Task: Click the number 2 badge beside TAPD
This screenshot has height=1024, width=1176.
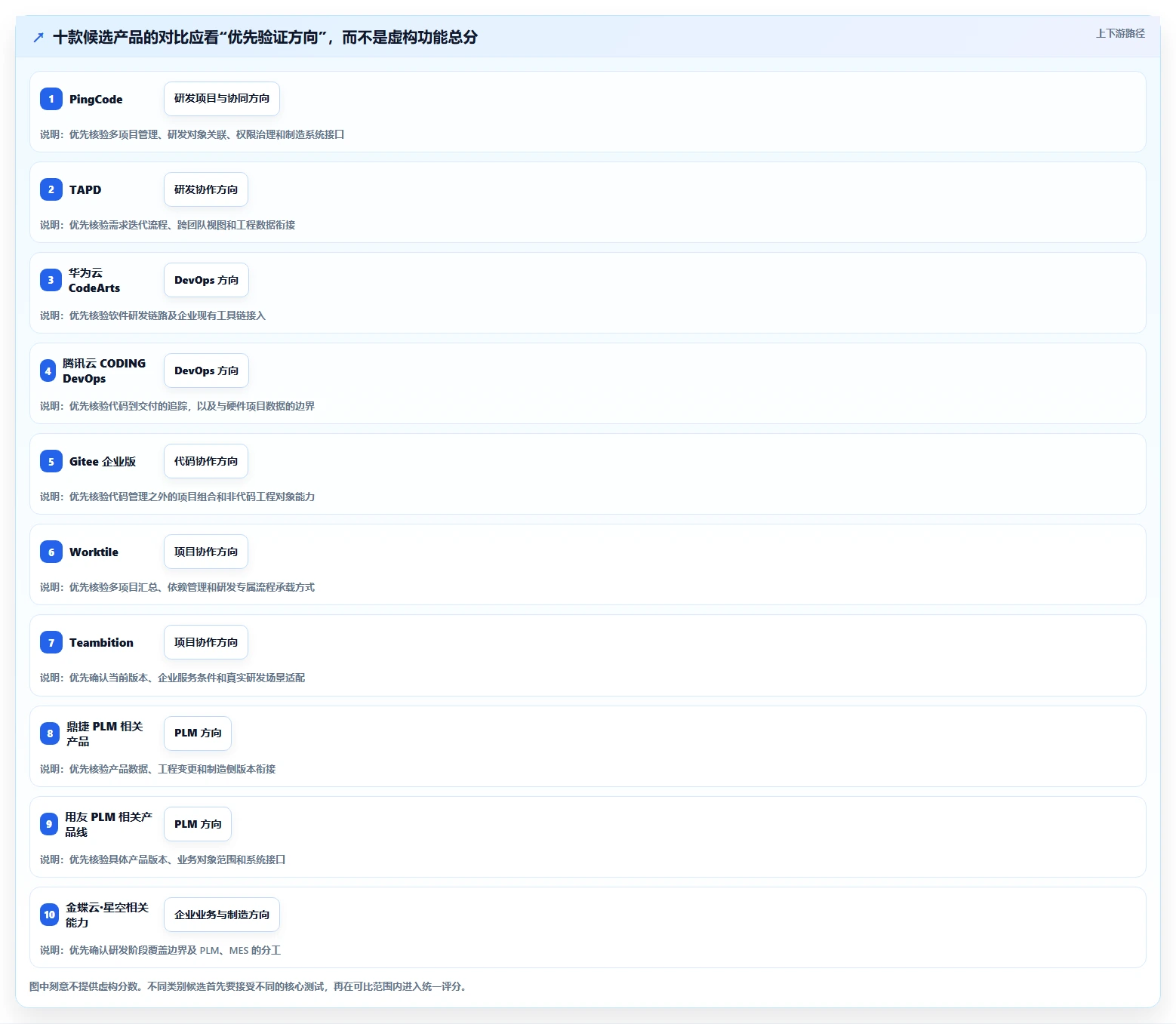Action: (x=51, y=189)
